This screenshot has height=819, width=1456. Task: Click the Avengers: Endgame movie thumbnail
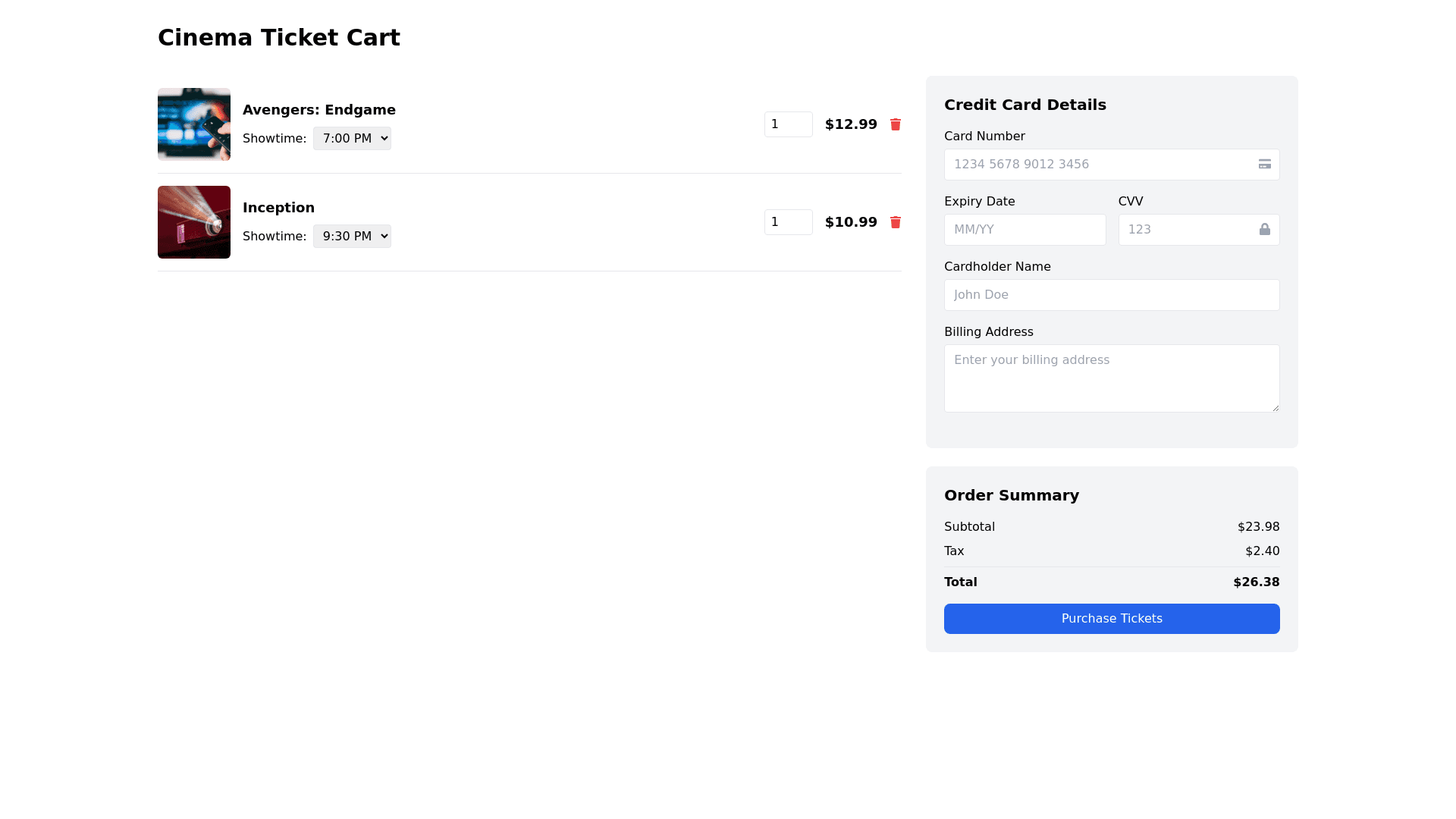pyautogui.click(x=194, y=124)
